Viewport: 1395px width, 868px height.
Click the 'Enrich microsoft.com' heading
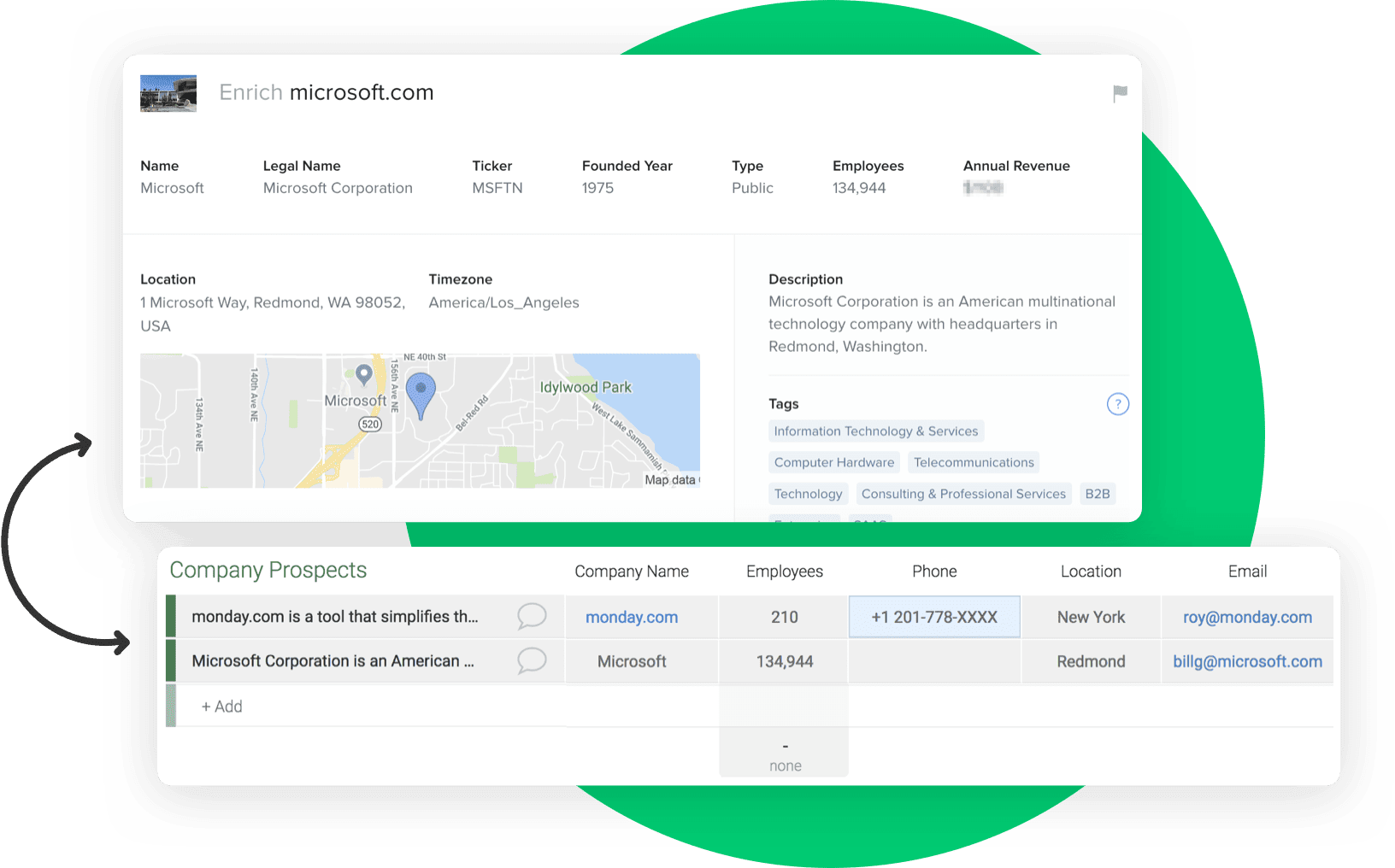point(327,92)
